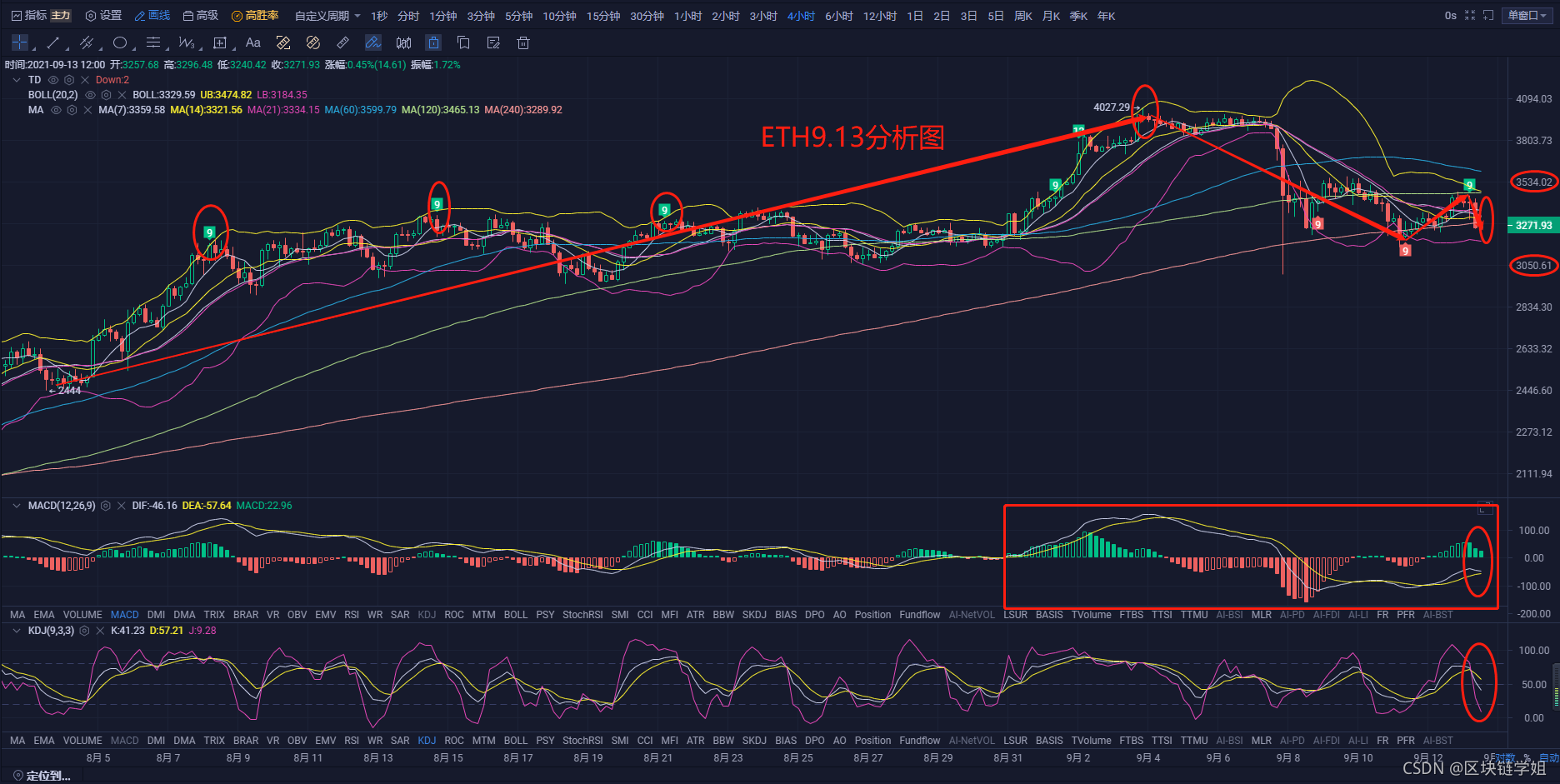Open the 自定义周期 custom period dropdown
This screenshot has height=784, width=1560.
pyautogui.click(x=327, y=16)
